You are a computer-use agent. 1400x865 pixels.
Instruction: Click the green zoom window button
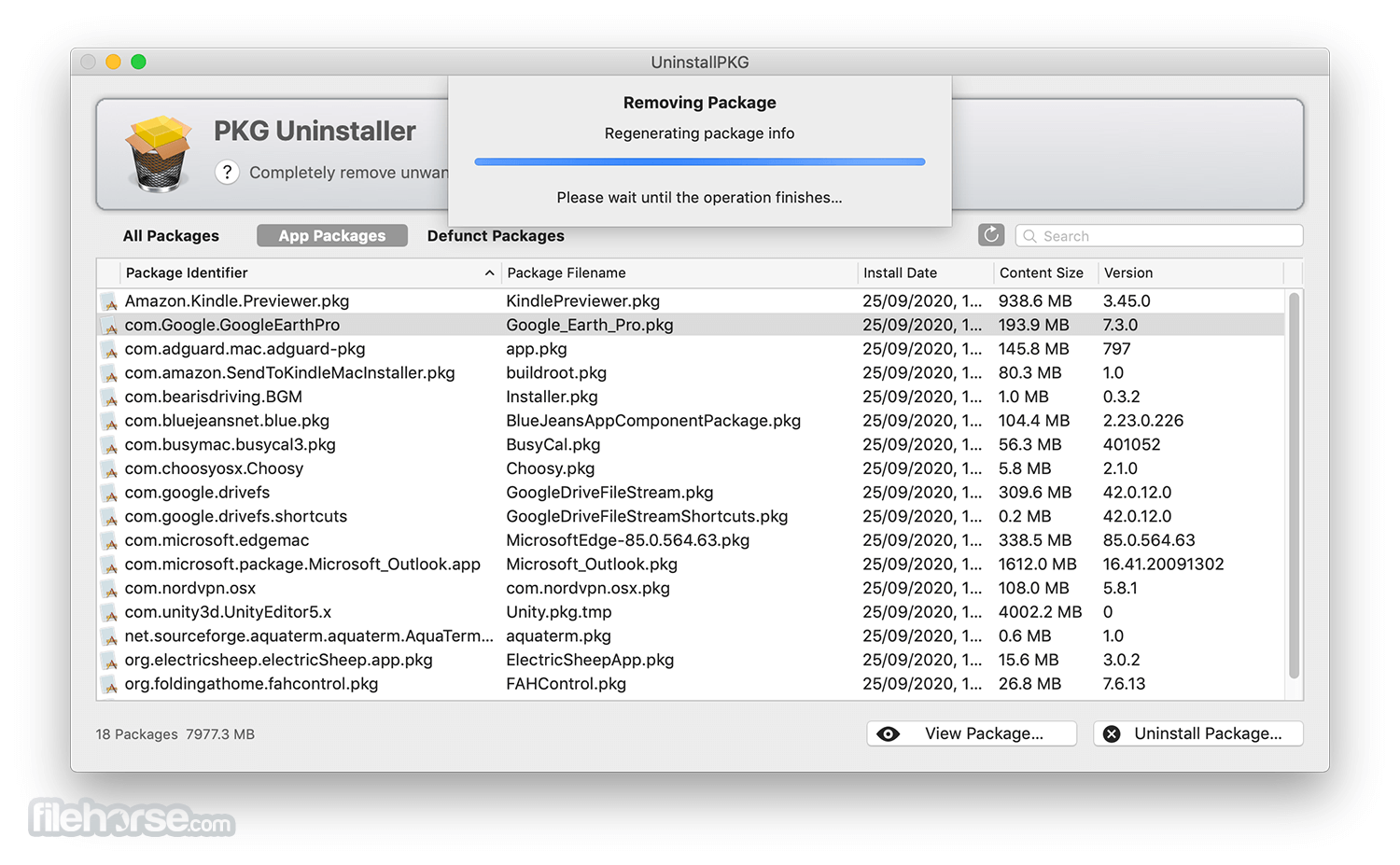138,62
